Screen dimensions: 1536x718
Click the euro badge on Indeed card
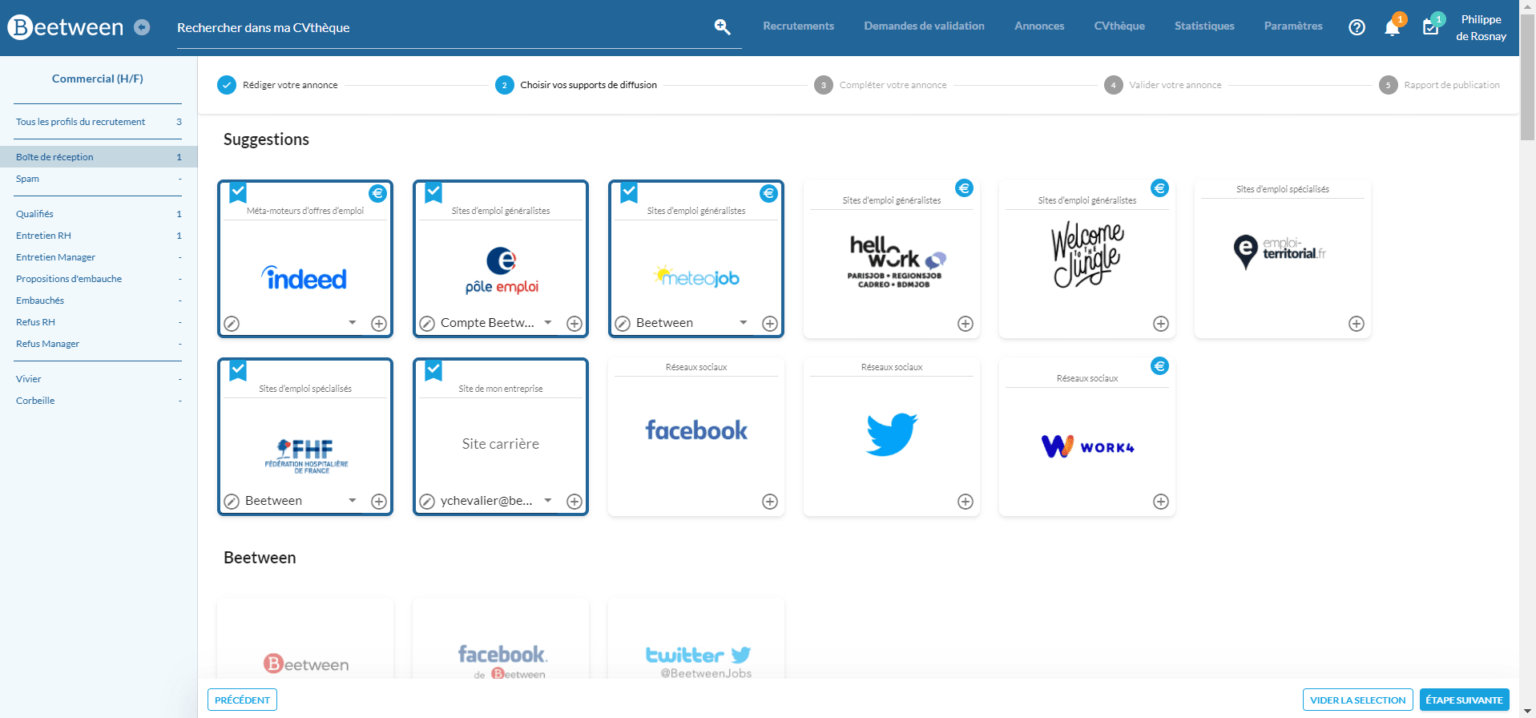[377, 193]
